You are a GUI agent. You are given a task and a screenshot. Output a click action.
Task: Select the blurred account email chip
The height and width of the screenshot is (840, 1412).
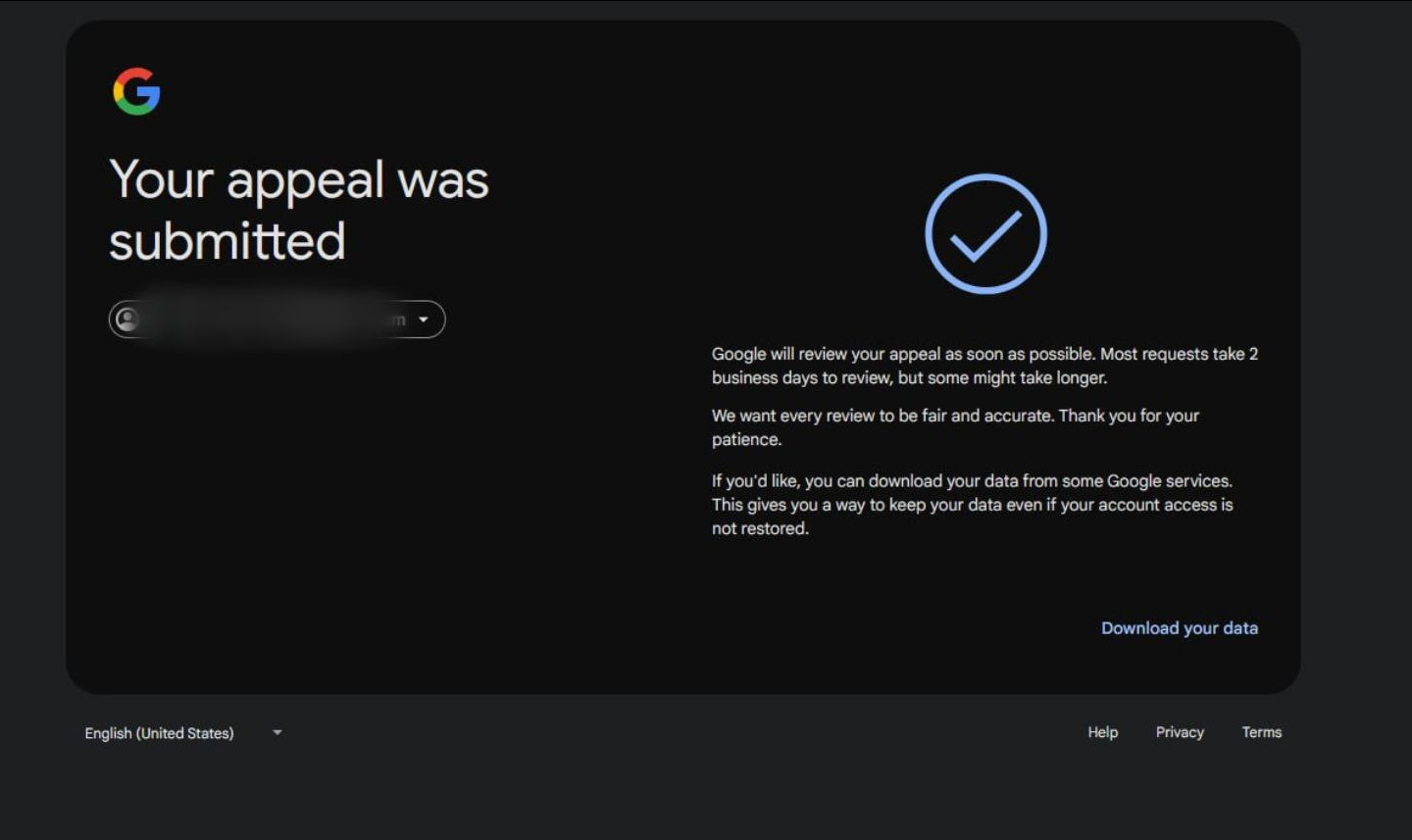point(277,320)
